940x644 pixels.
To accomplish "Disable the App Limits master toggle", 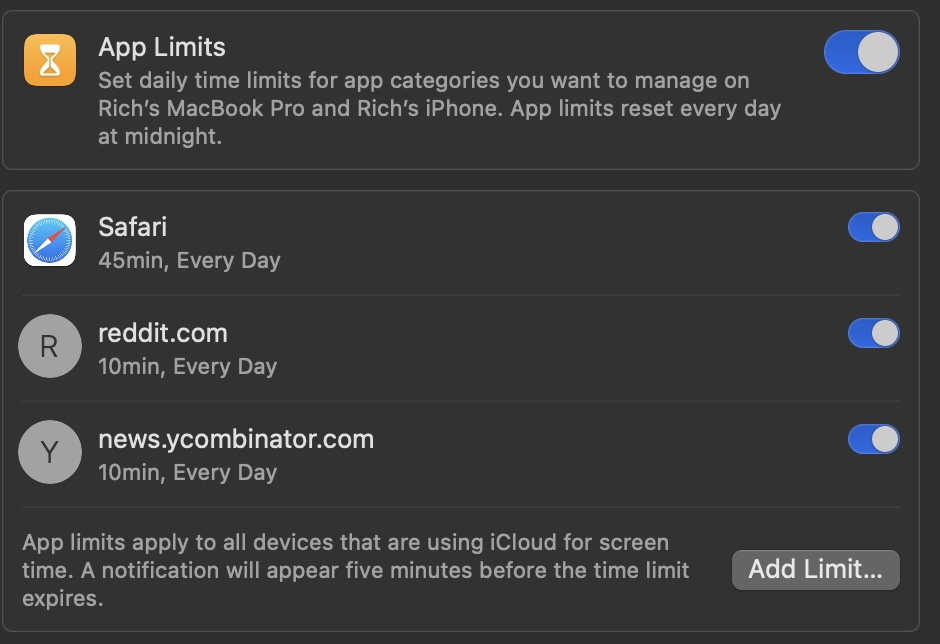I will tap(861, 52).
